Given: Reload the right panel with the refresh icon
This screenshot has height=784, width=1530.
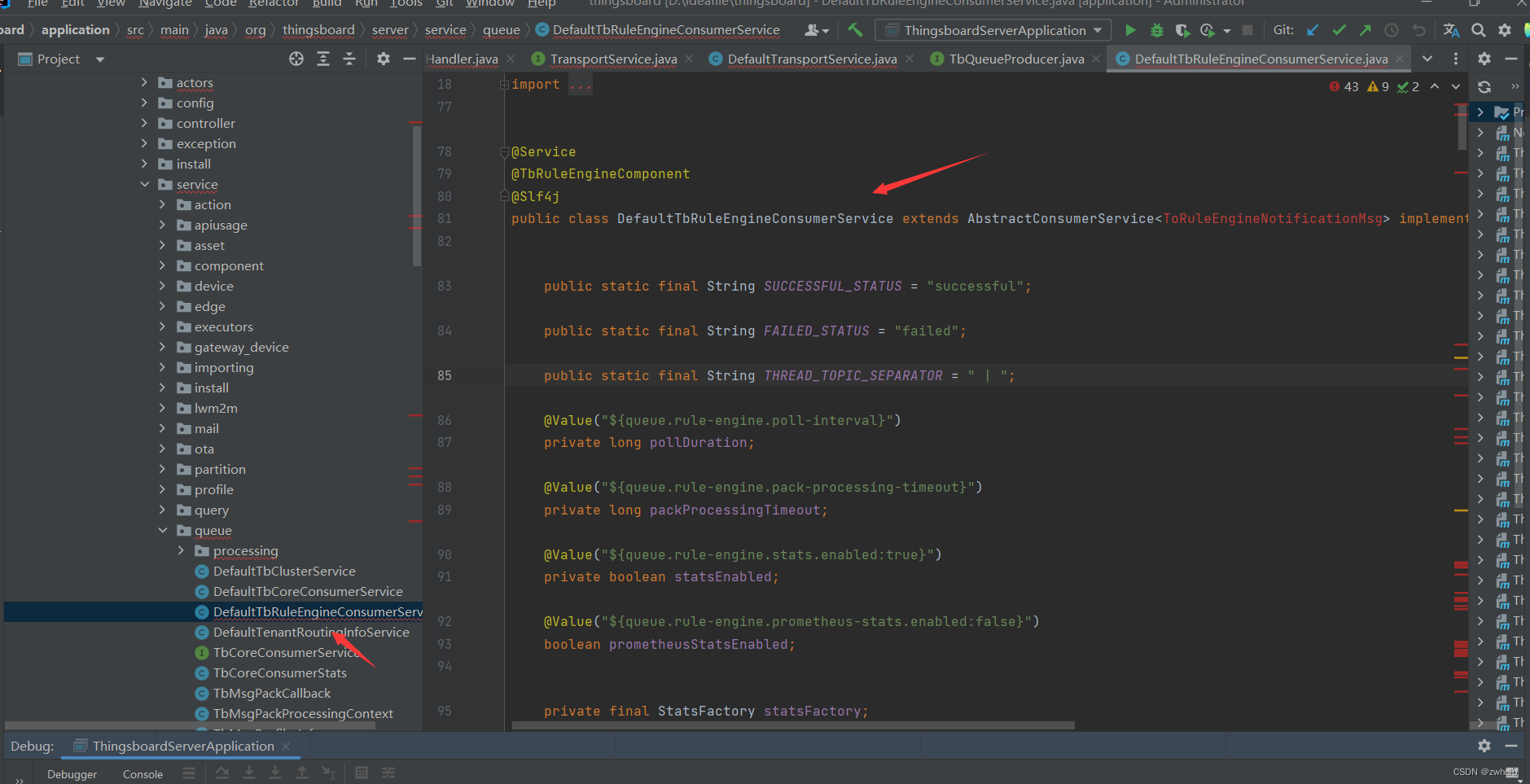Looking at the screenshot, I should pyautogui.click(x=1484, y=86).
